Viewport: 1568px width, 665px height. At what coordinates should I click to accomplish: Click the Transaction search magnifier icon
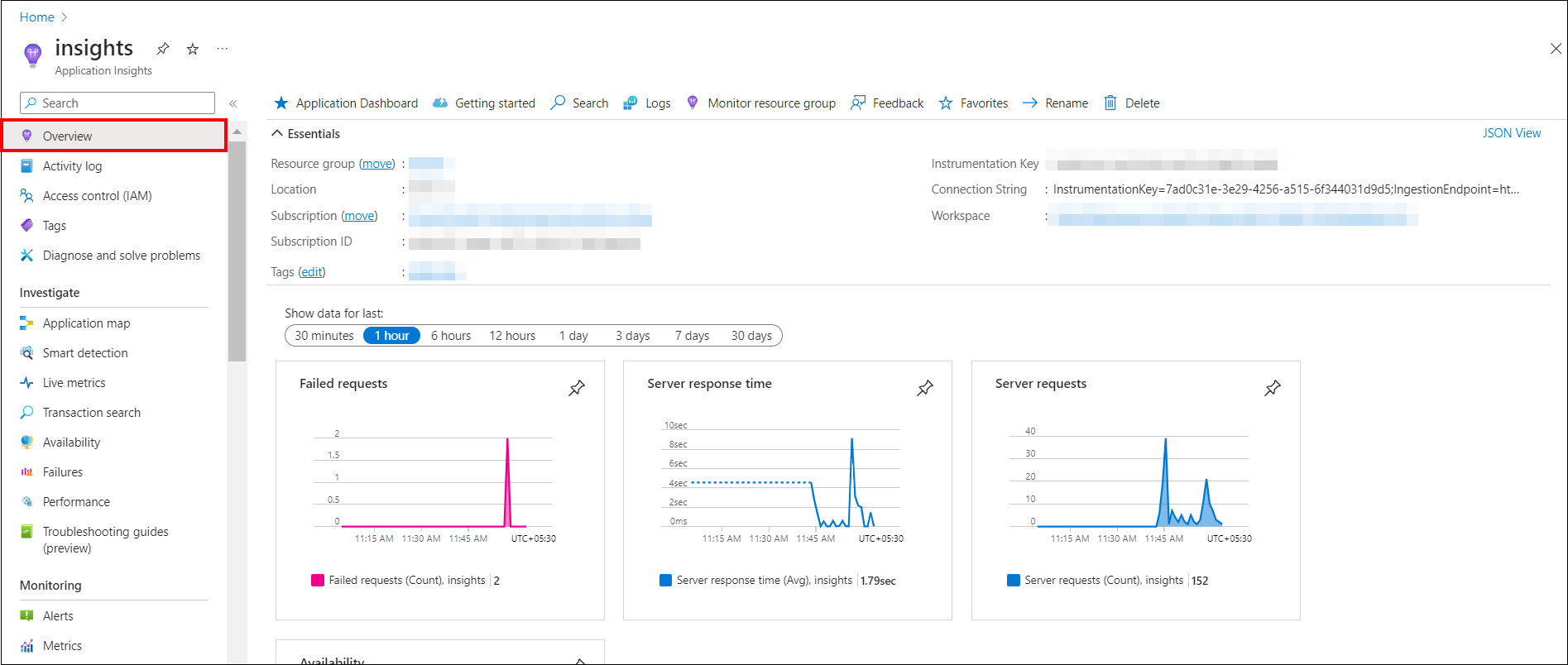click(x=26, y=413)
